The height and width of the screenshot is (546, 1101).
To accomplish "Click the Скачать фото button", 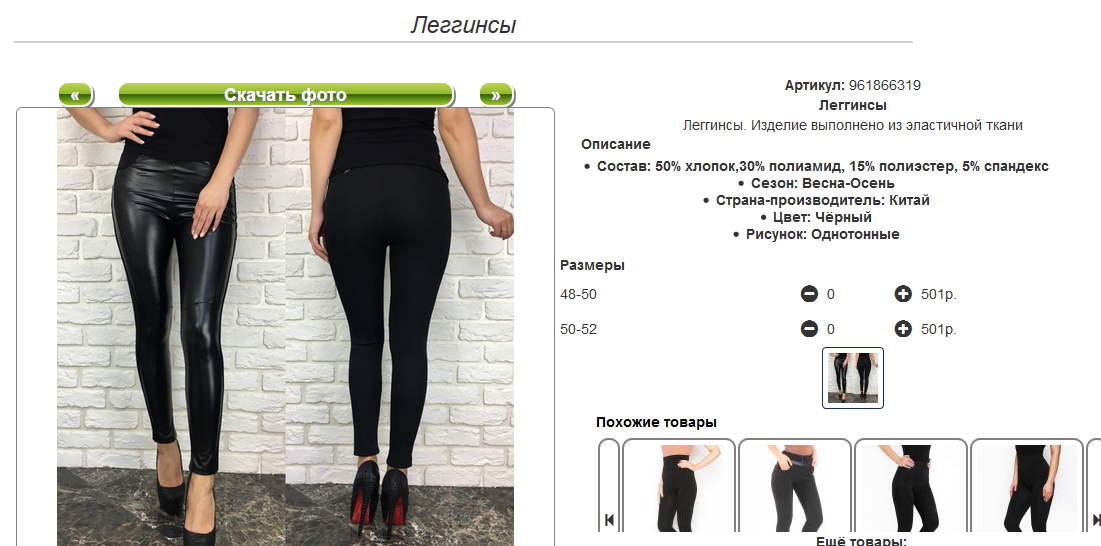I will coord(286,95).
